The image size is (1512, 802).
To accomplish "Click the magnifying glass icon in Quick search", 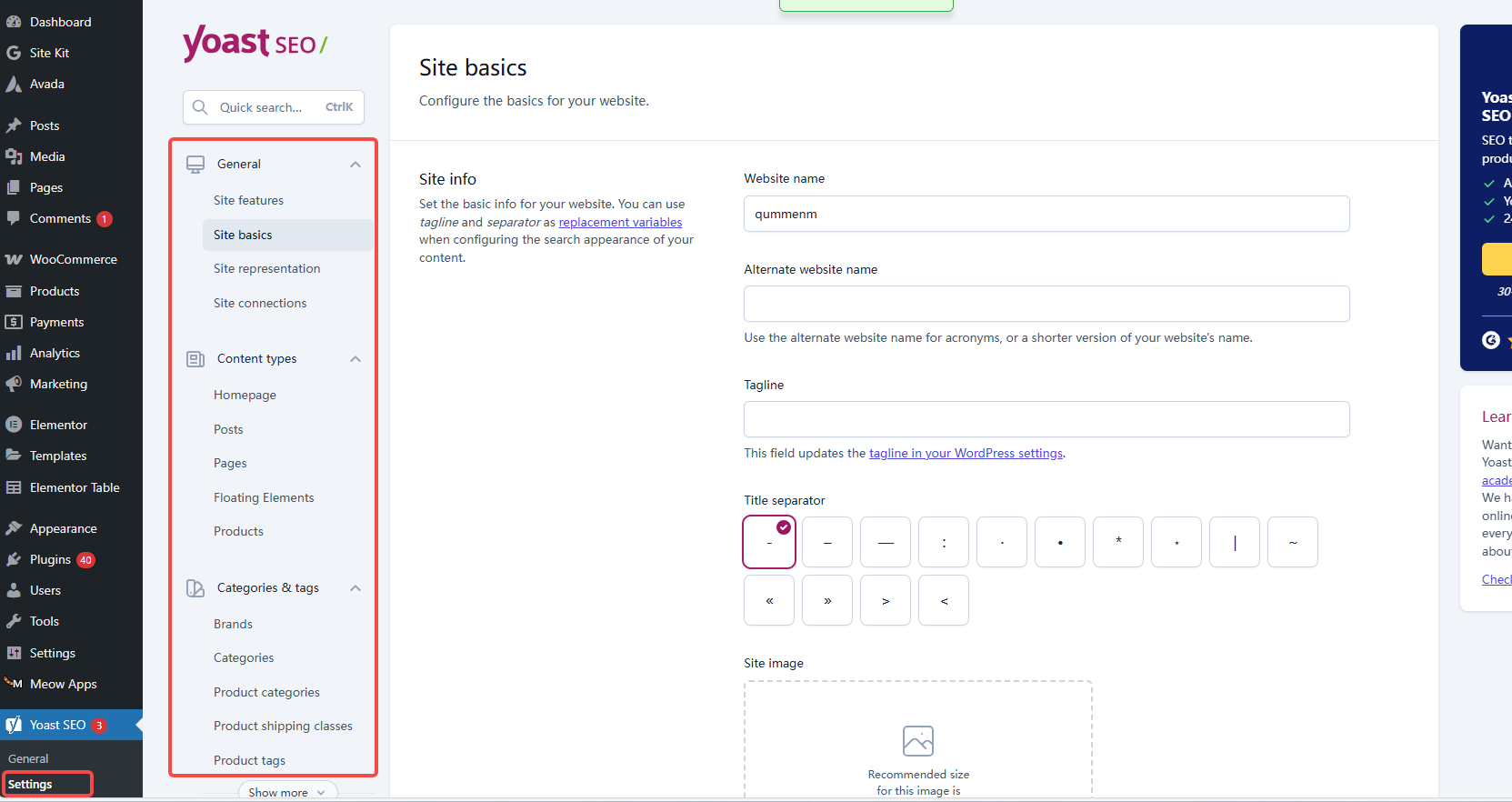I will click(200, 107).
